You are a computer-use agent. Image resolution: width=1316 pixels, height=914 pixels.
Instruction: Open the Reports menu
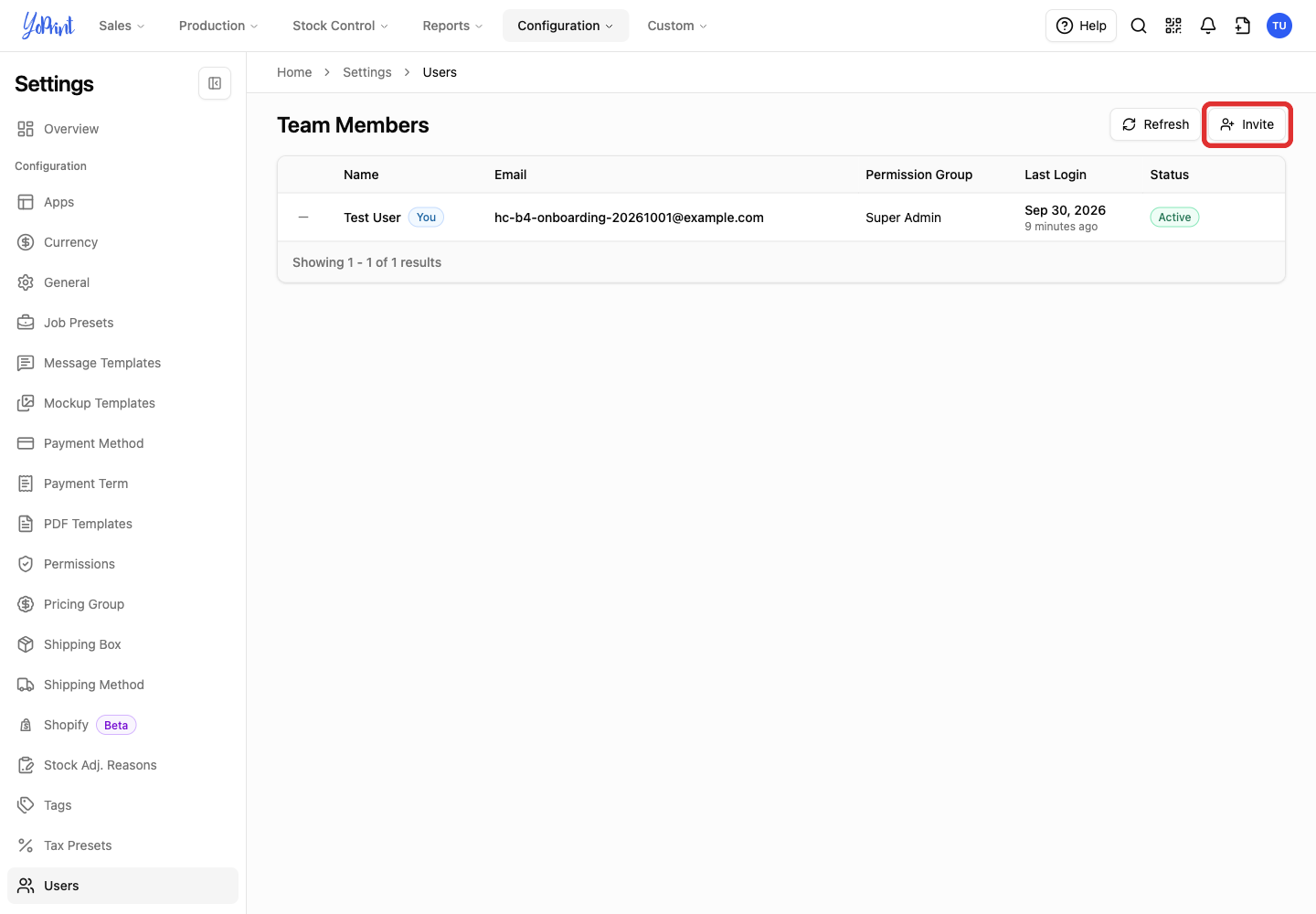click(x=452, y=26)
